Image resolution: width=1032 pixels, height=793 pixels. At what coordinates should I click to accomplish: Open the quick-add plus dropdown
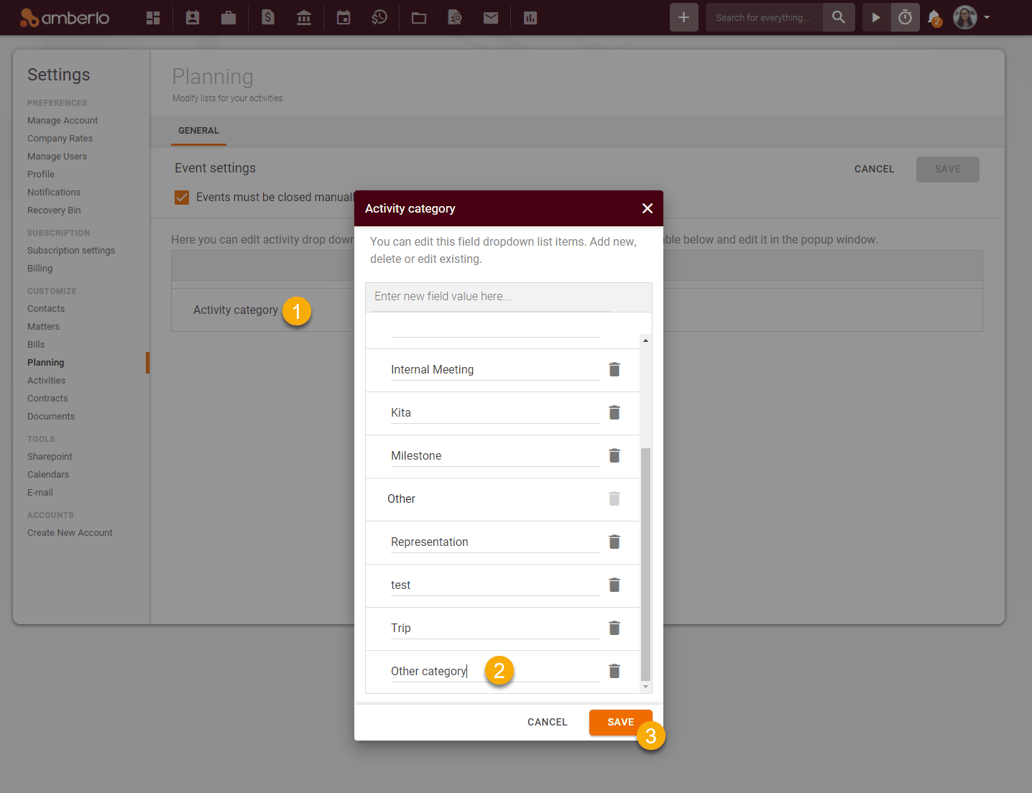click(684, 17)
